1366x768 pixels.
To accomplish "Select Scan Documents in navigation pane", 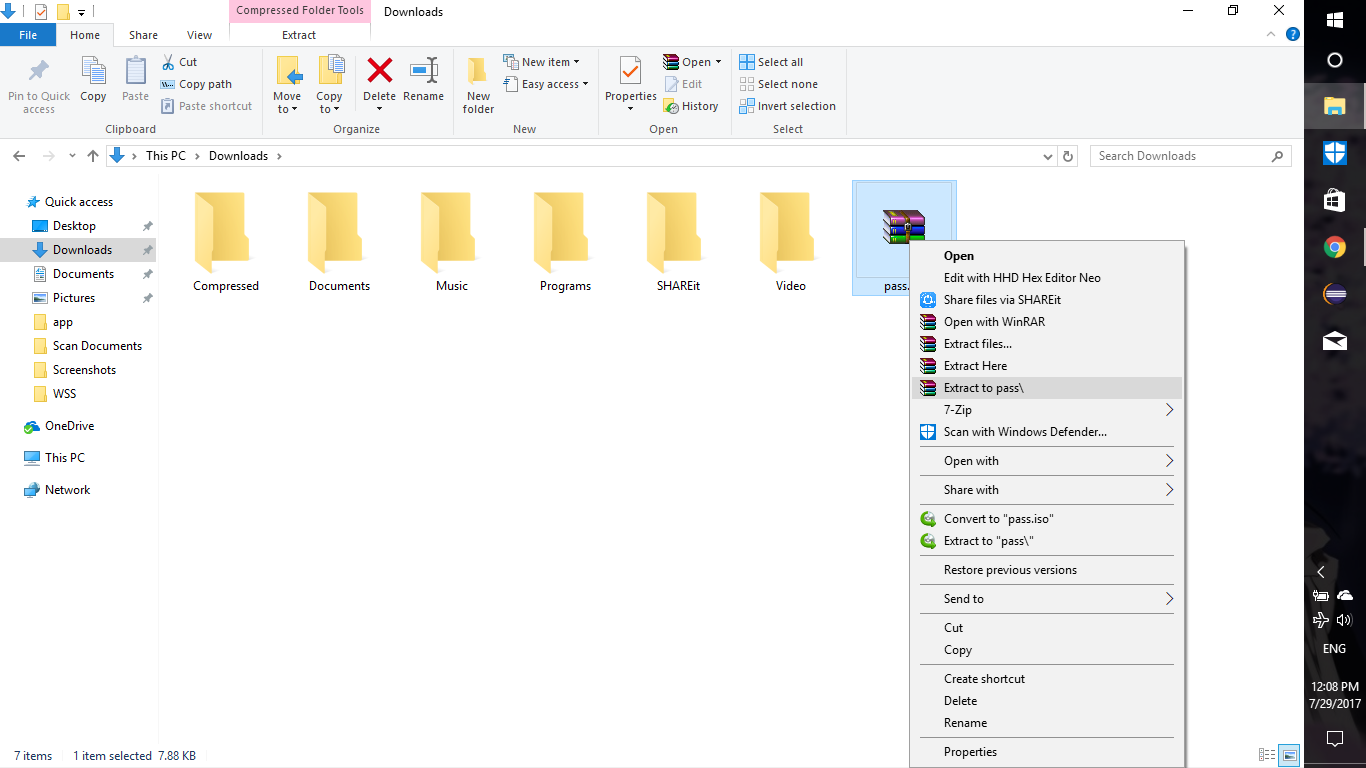I will point(97,346).
